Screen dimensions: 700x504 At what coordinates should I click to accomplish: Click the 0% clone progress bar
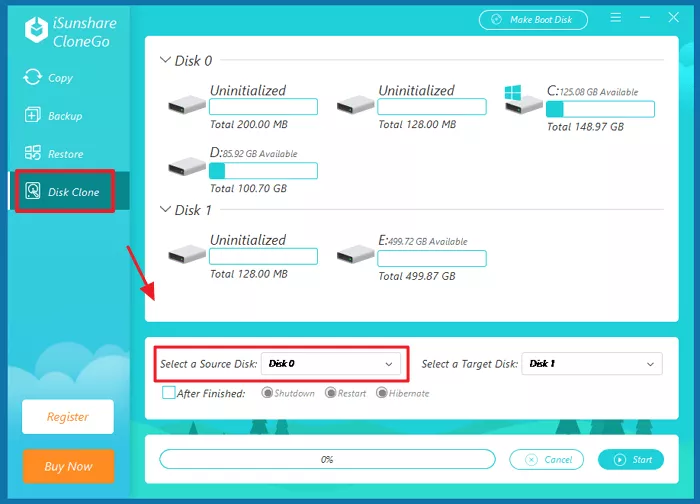[x=327, y=459]
